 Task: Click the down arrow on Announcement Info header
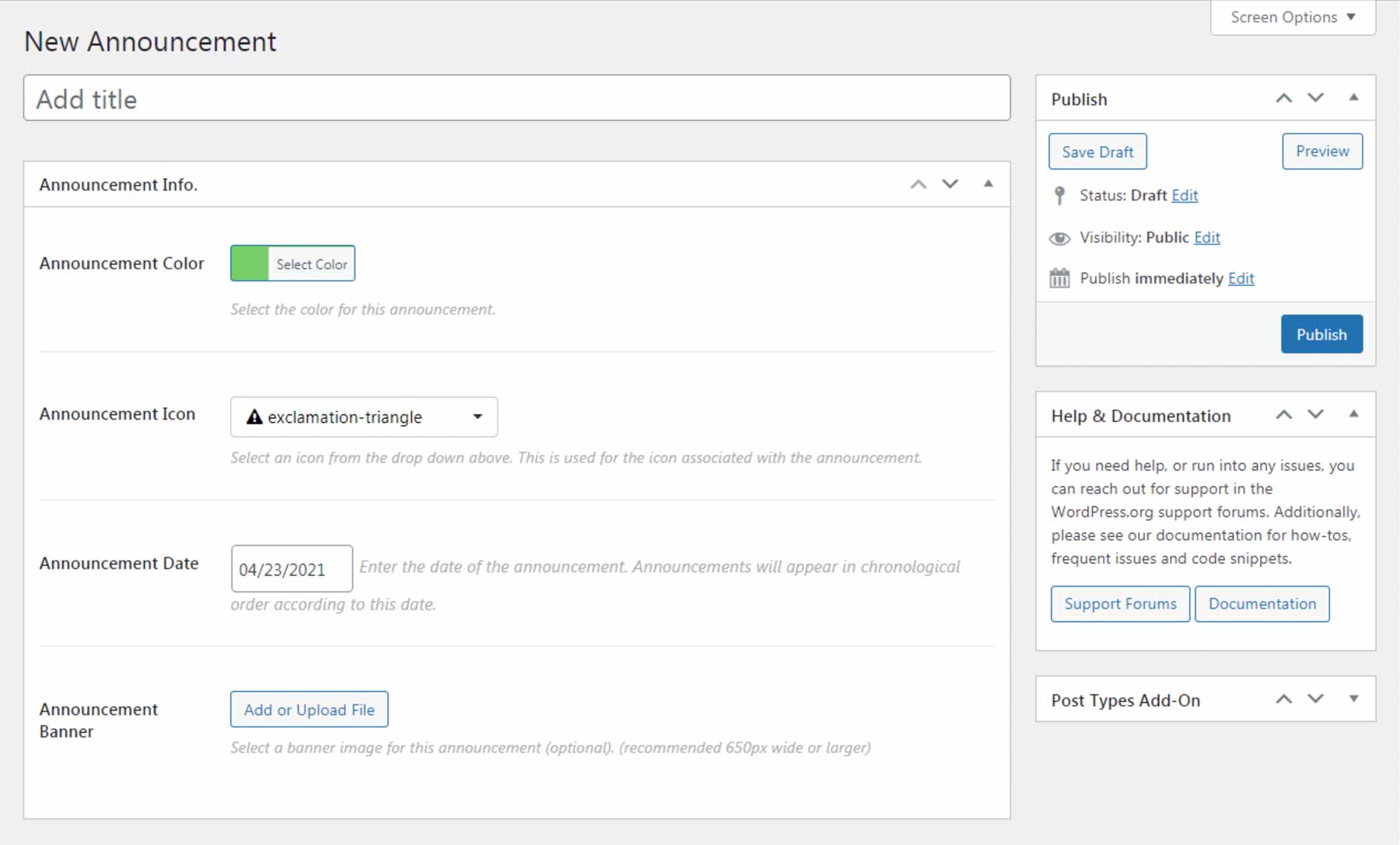click(x=950, y=184)
